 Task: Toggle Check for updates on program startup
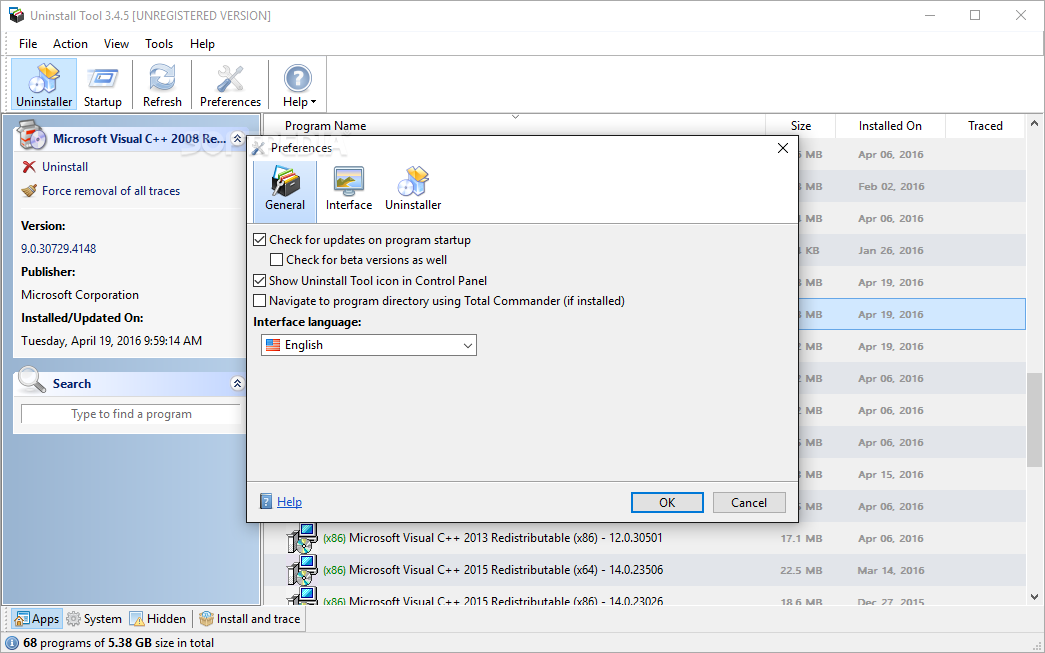coord(260,240)
